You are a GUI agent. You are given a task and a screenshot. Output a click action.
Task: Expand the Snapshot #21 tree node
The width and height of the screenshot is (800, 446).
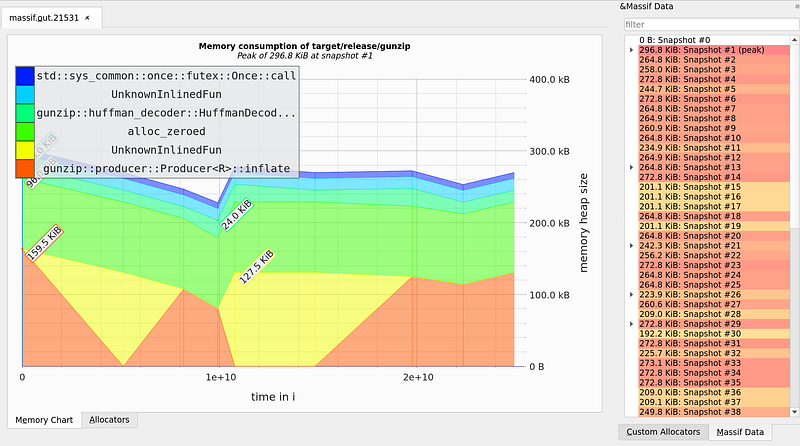(x=630, y=245)
